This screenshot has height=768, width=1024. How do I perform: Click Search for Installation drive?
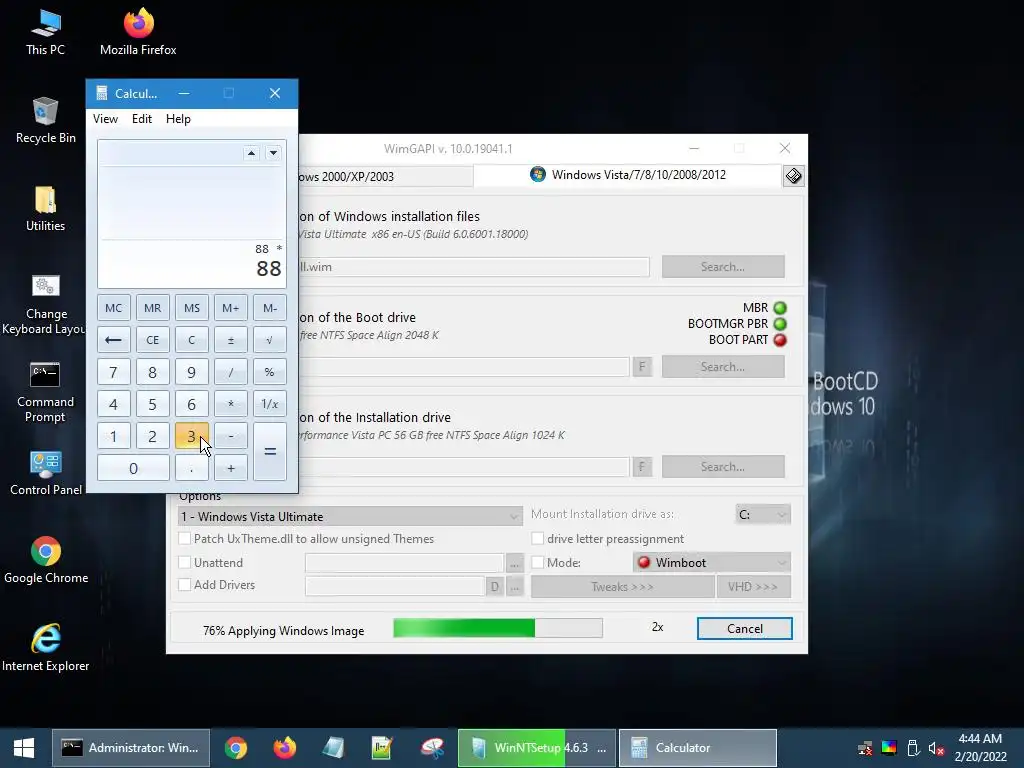[x=723, y=466]
